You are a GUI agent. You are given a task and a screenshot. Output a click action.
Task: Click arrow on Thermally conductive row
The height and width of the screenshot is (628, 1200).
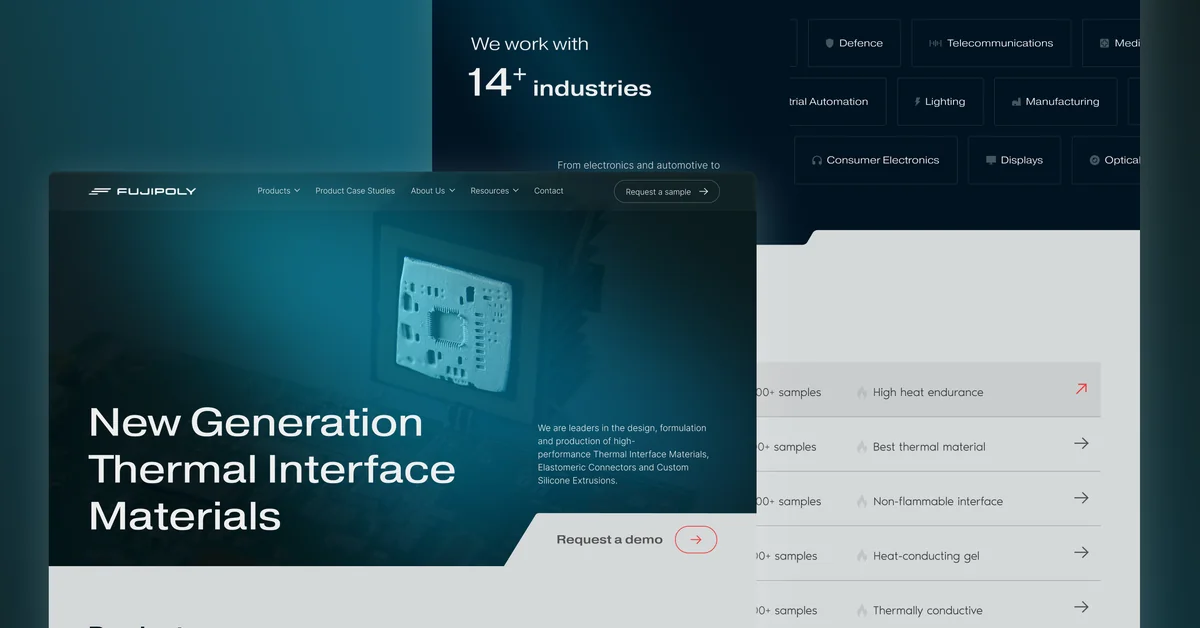tap(1081, 607)
